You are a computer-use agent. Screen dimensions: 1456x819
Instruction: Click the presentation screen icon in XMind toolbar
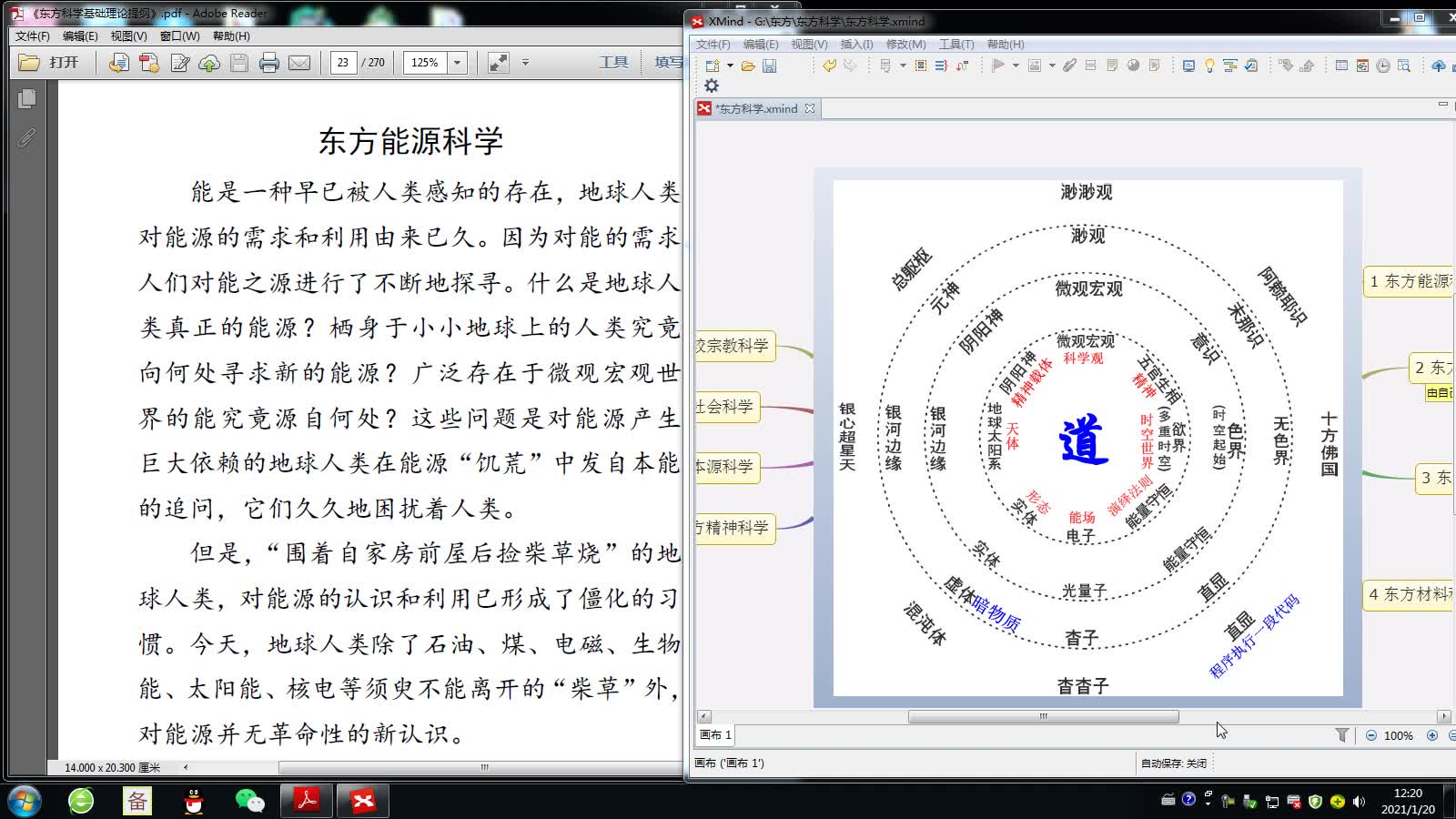pyautogui.click(x=1188, y=66)
